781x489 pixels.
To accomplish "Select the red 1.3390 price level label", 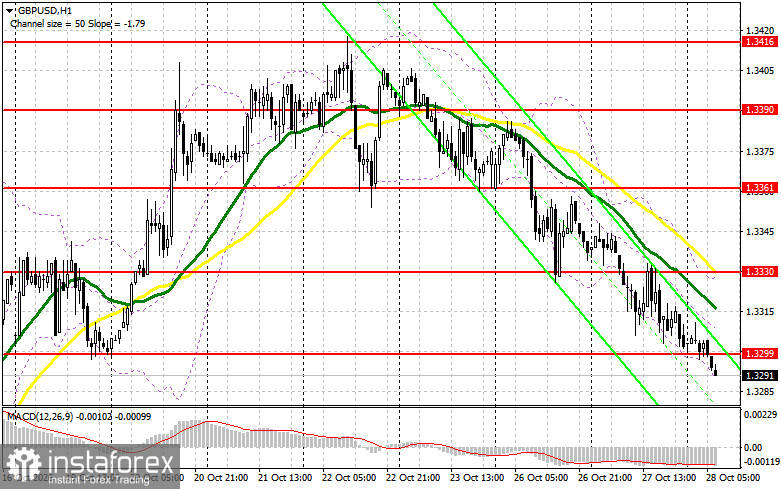I will pyautogui.click(x=759, y=110).
